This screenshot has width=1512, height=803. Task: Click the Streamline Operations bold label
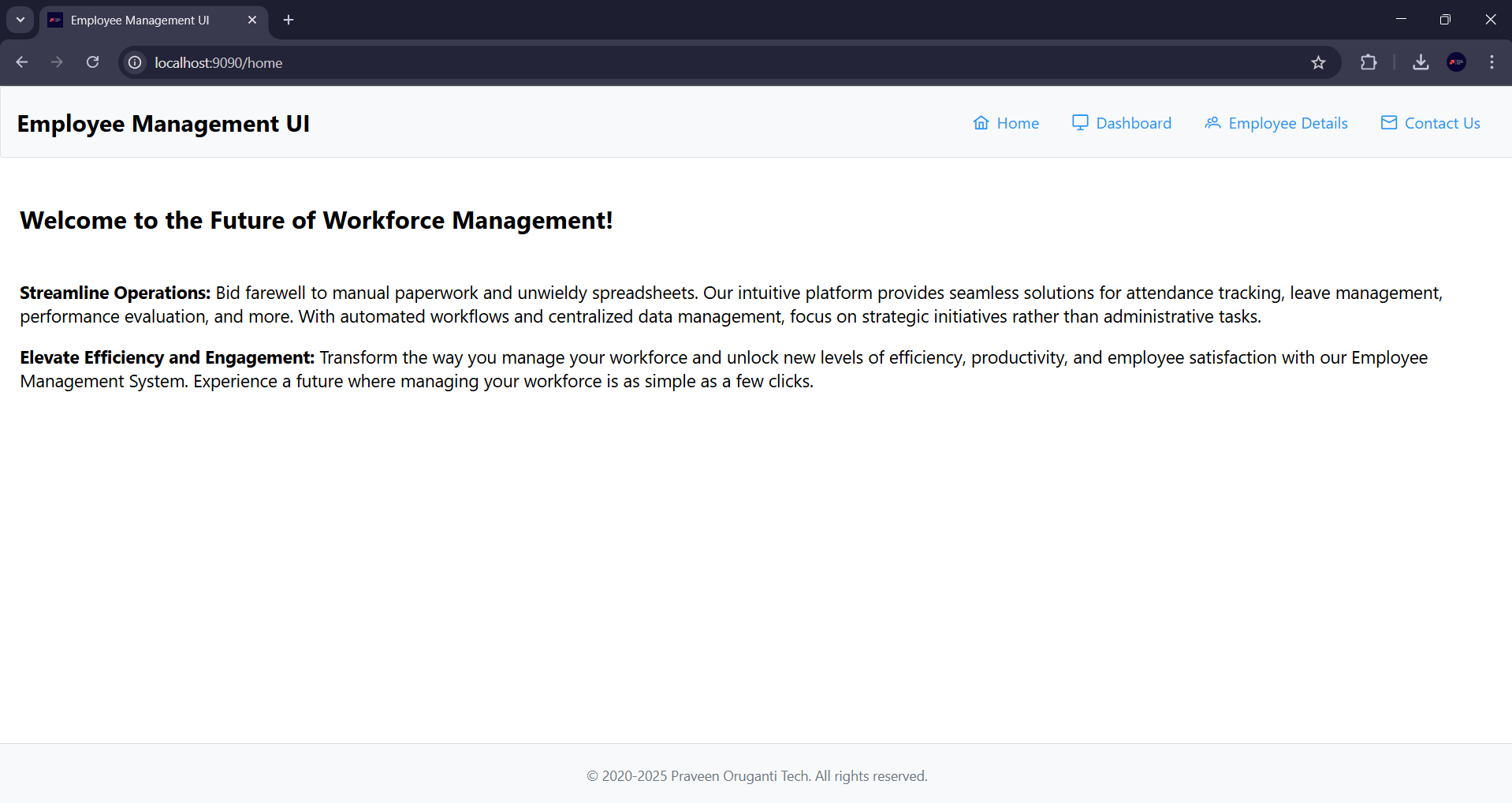tap(115, 293)
